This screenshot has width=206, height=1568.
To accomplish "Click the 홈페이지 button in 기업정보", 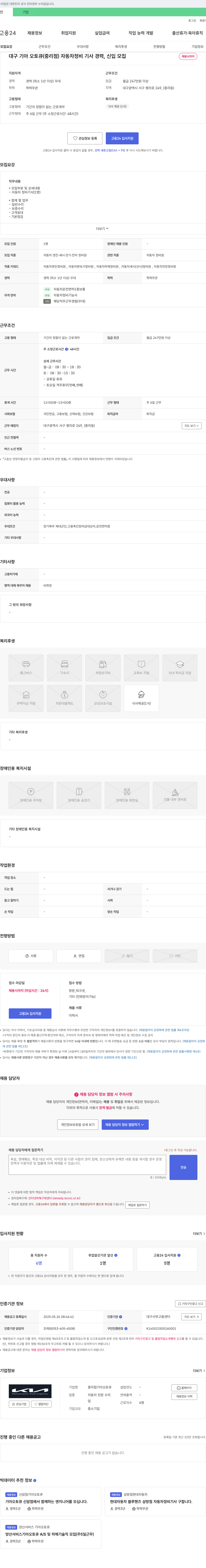I will [184, 1388].
